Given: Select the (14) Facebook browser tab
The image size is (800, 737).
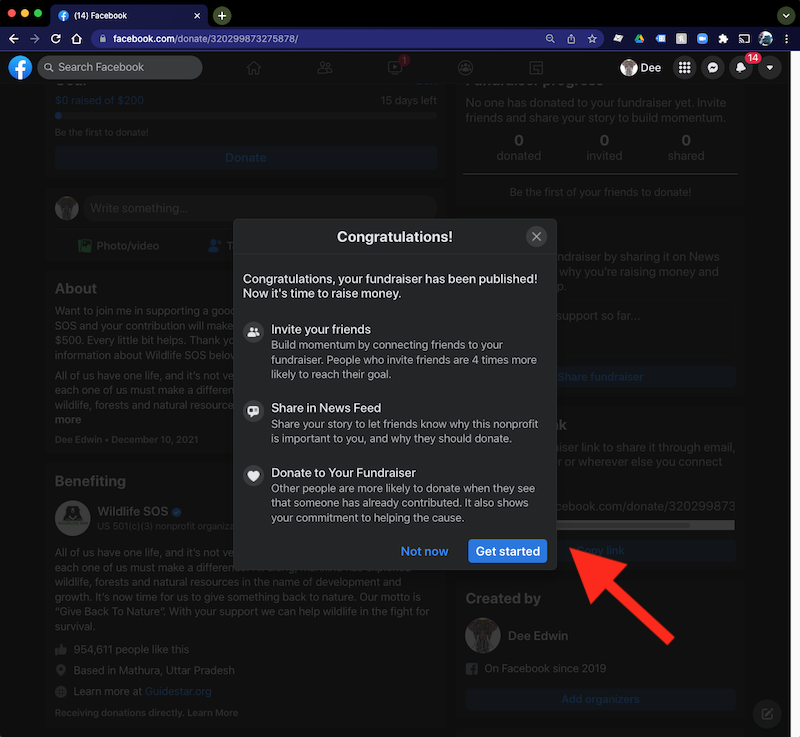Looking at the screenshot, I should click(125, 16).
